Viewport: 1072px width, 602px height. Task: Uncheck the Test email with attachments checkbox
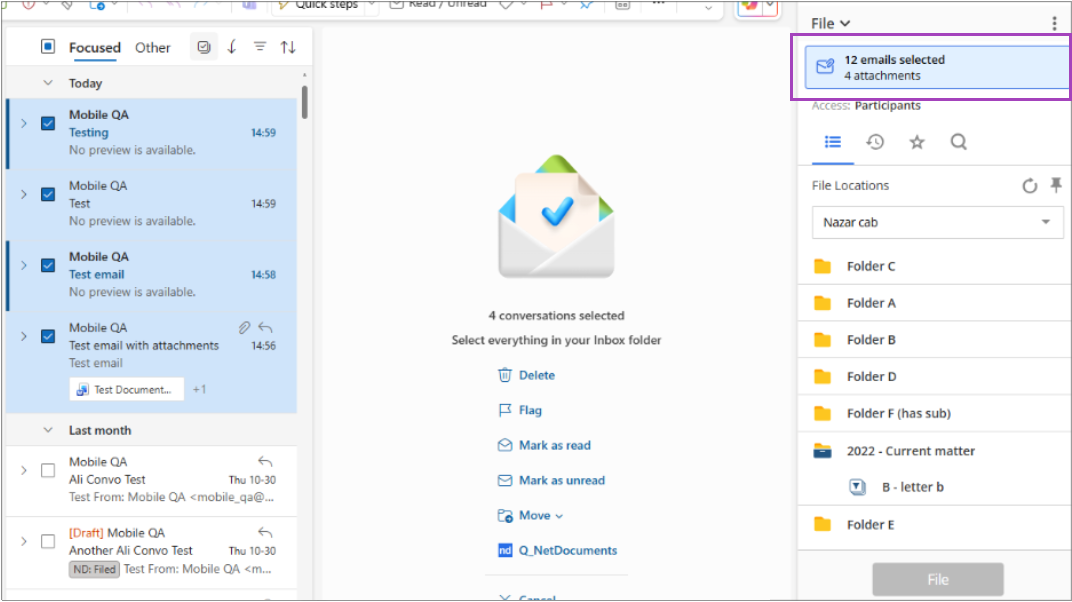pos(48,336)
